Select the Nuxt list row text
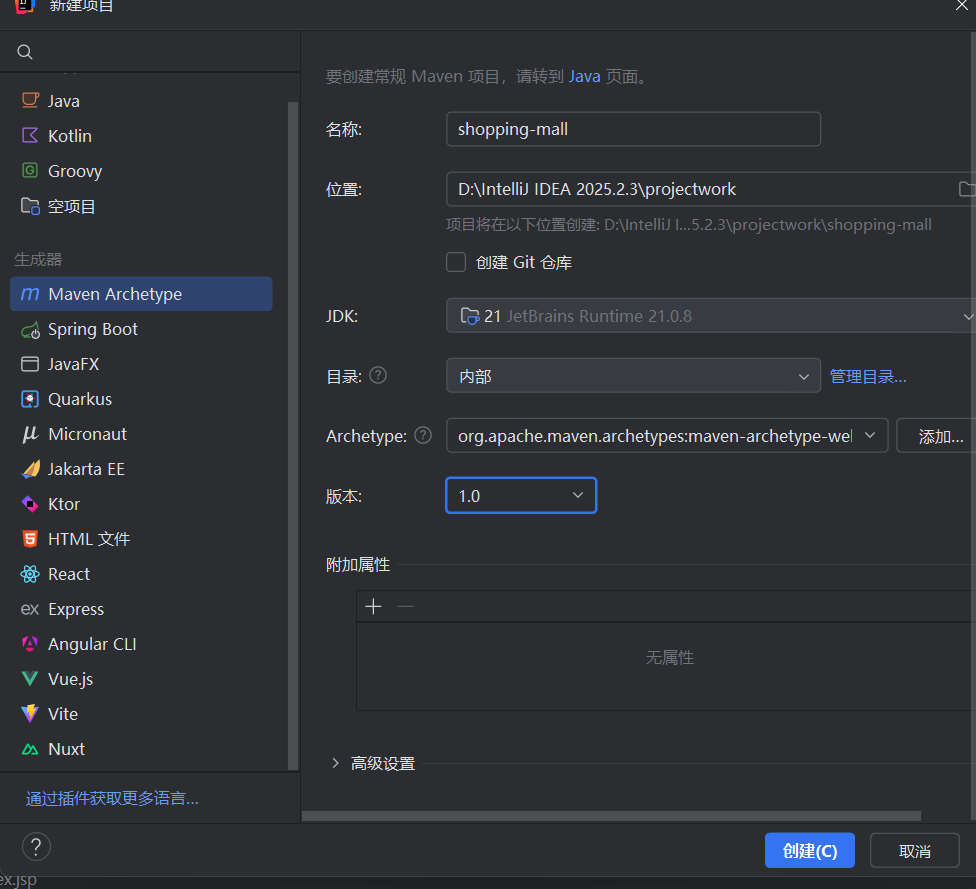This screenshot has width=976, height=889. (66, 749)
